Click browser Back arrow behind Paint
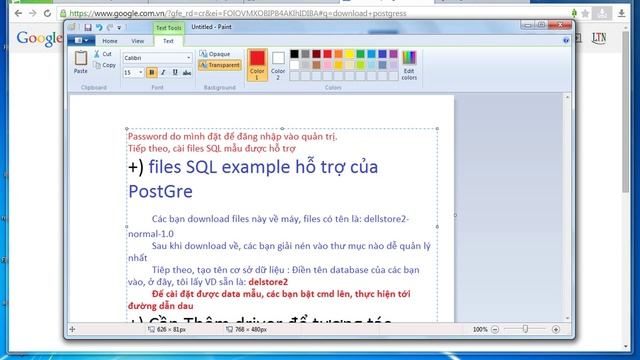This screenshot has height=360, width=640. pyautogui.click(x=18, y=13)
